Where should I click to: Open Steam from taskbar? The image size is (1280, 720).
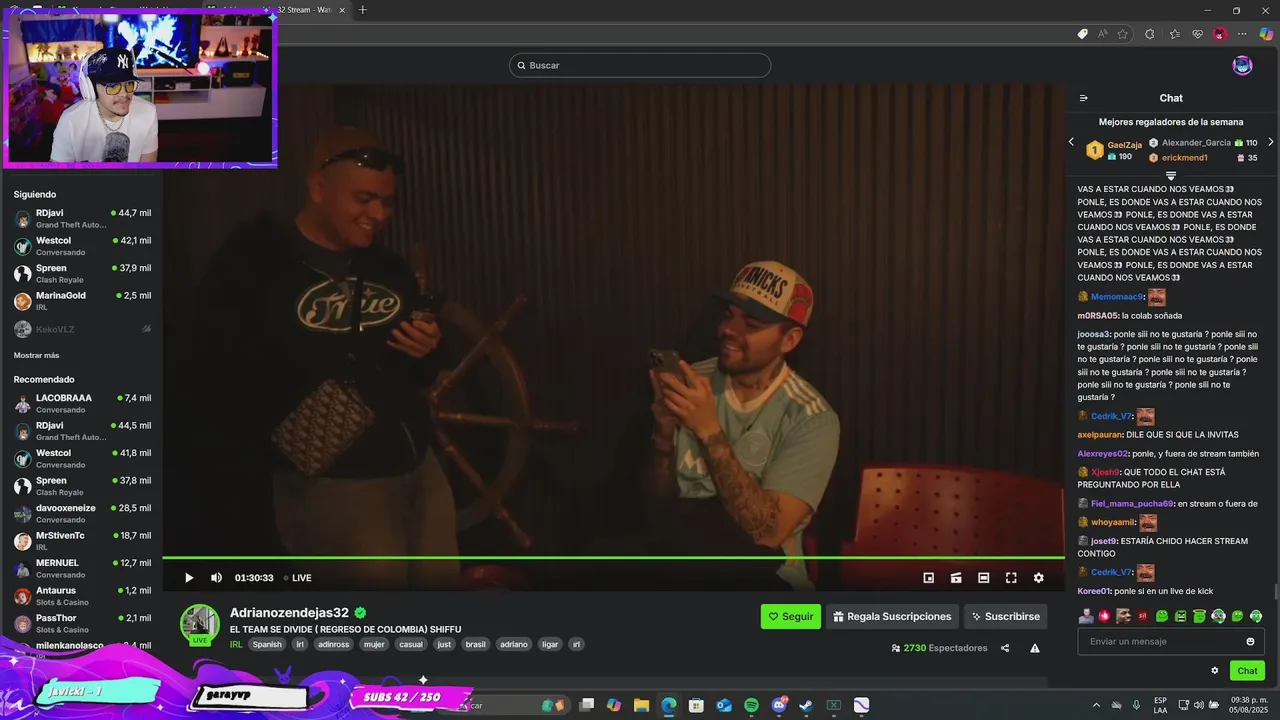tap(806, 705)
